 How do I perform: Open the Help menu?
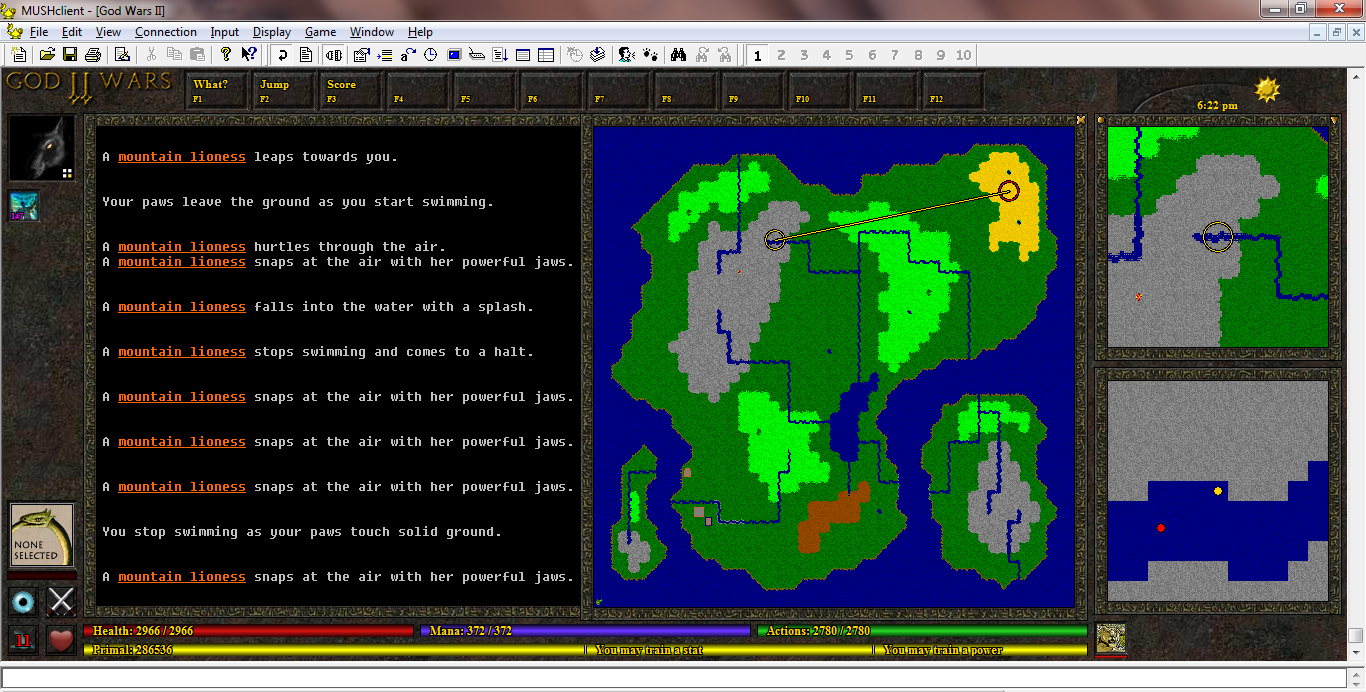[421, 32]
